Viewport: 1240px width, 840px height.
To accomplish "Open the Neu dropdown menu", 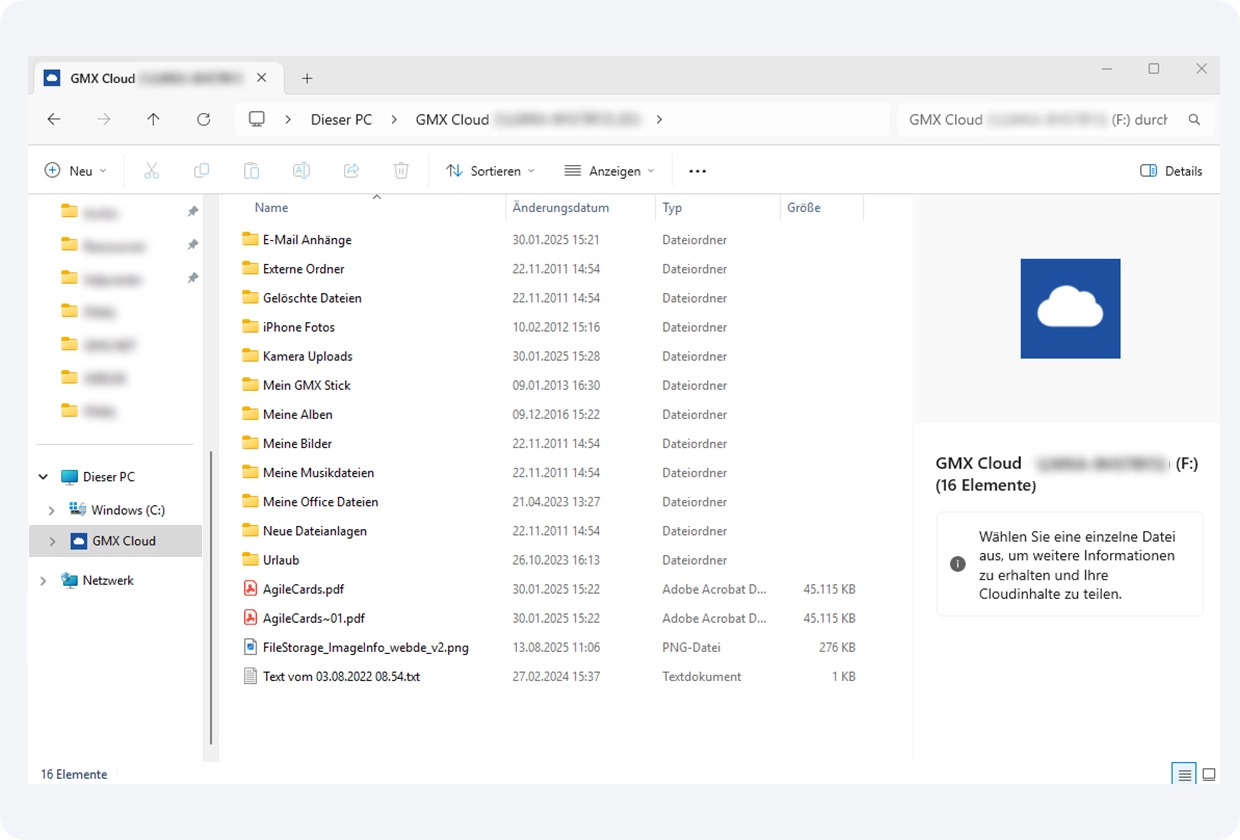I will (x=76, y=171).
